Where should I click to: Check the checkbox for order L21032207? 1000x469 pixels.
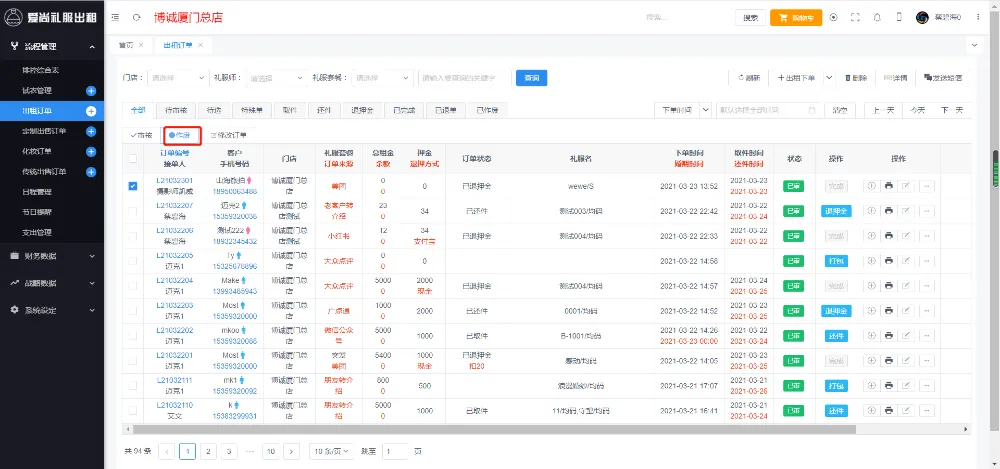click(133, 211)
